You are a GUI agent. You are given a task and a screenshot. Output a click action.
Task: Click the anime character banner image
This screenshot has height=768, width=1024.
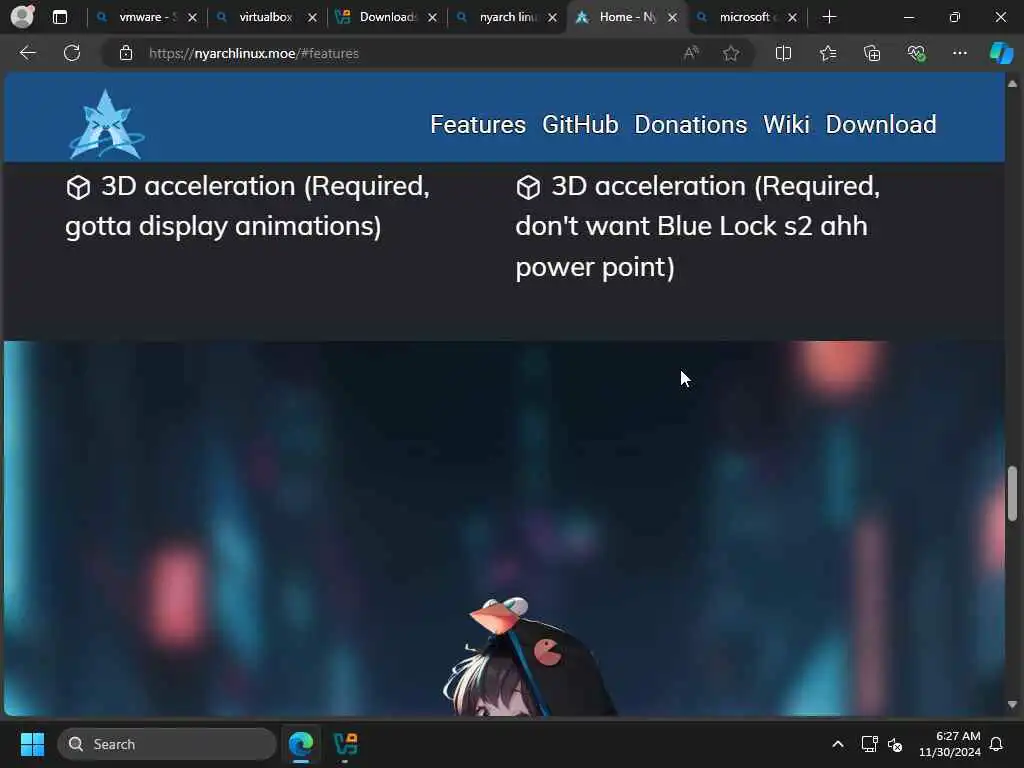point(504,528)
